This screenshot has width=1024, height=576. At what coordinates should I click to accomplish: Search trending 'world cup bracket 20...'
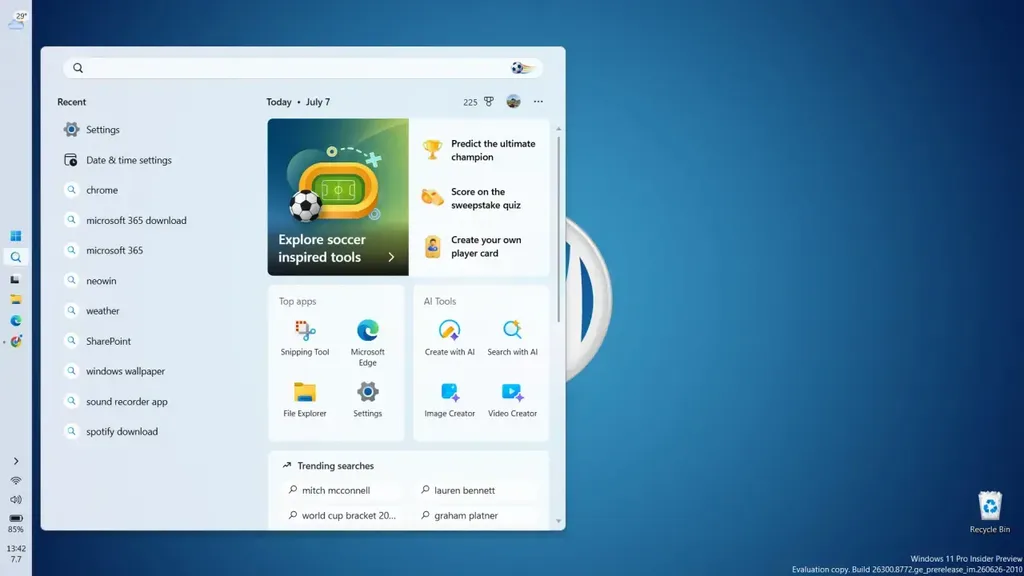pyautogui.click(x=342, y=515)
